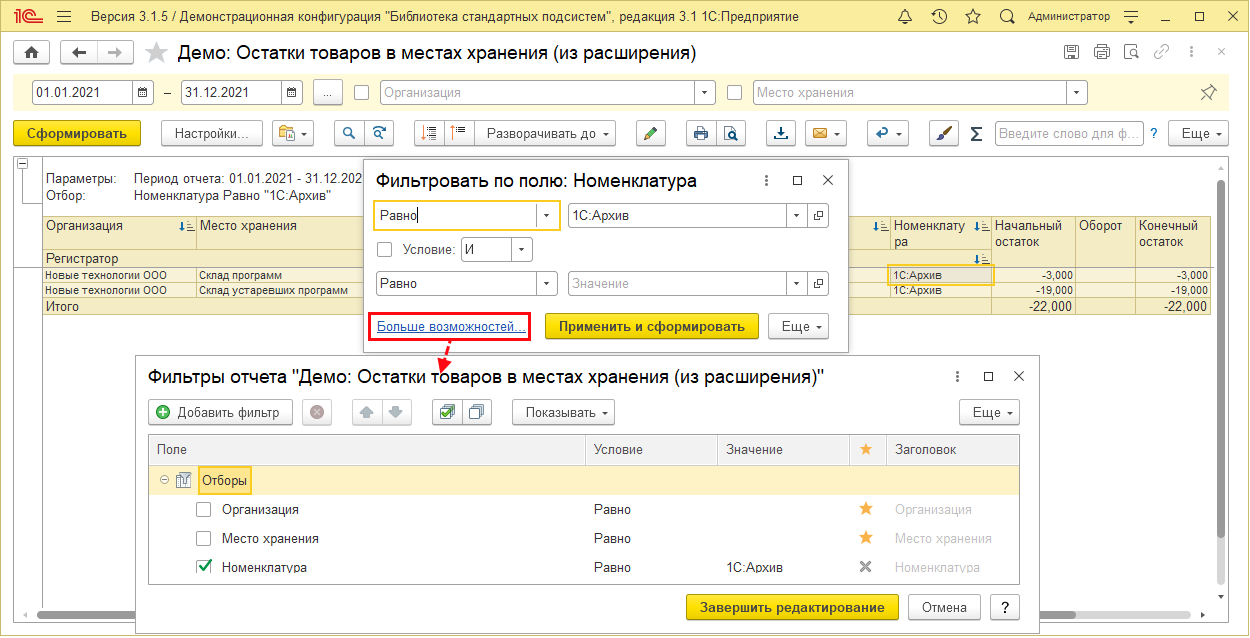Open second Равно condition dropdown

tap(547, 284)
